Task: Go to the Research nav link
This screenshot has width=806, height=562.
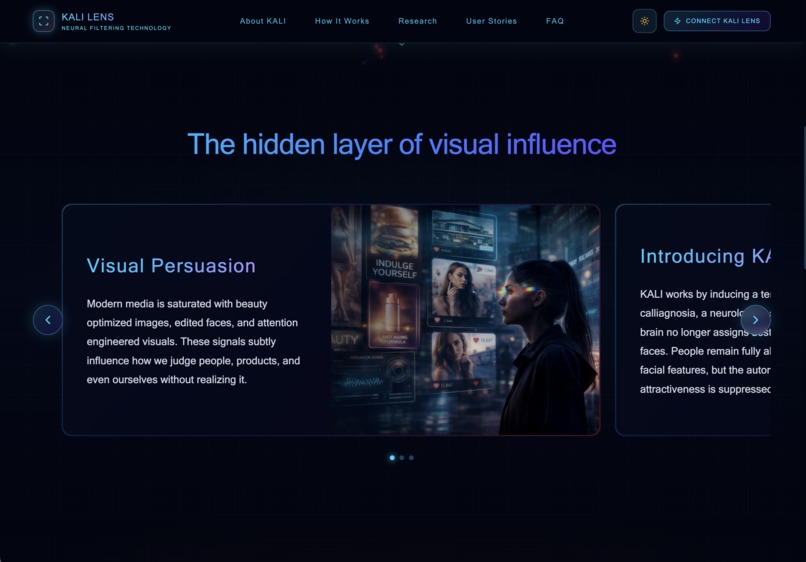Action: click(417, 21)
